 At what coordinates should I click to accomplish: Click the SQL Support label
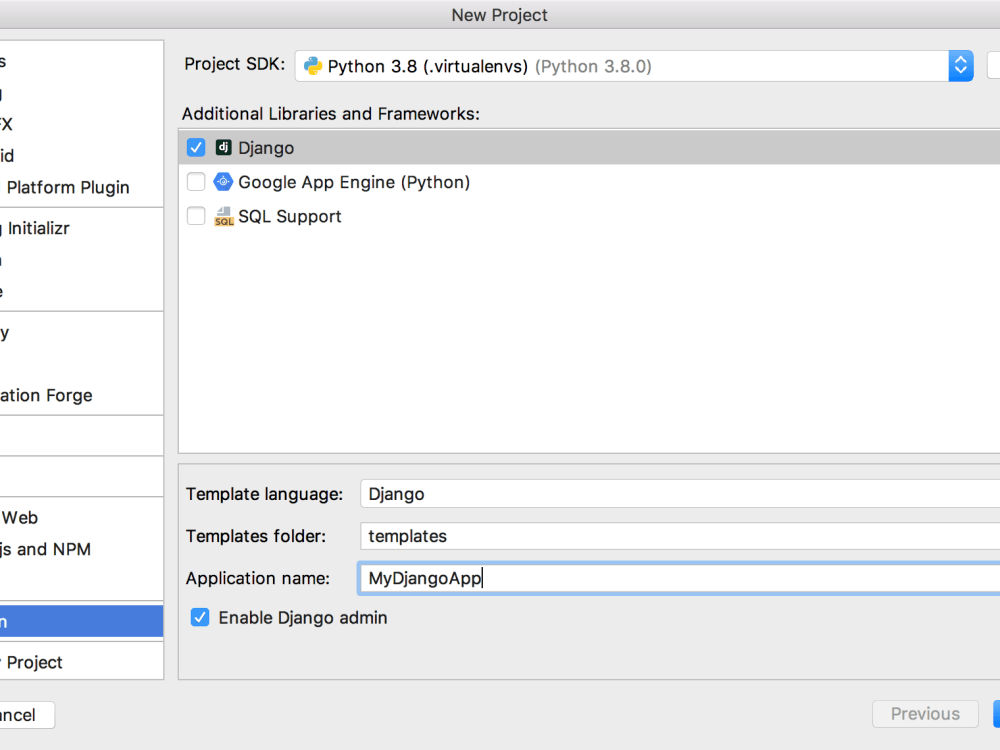pyautogui.click(x=290, y=217)
